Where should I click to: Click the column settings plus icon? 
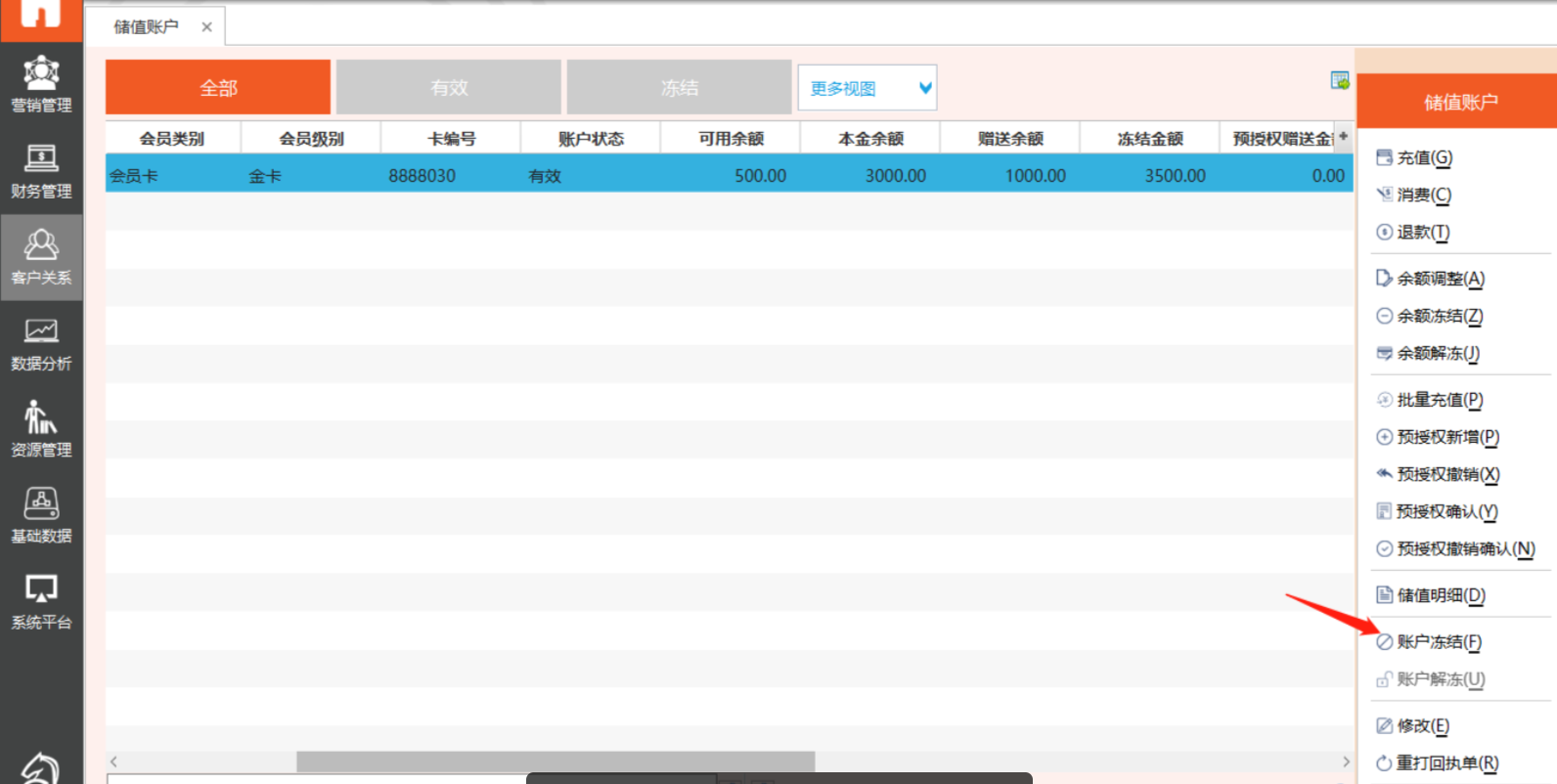[1344, 137]
